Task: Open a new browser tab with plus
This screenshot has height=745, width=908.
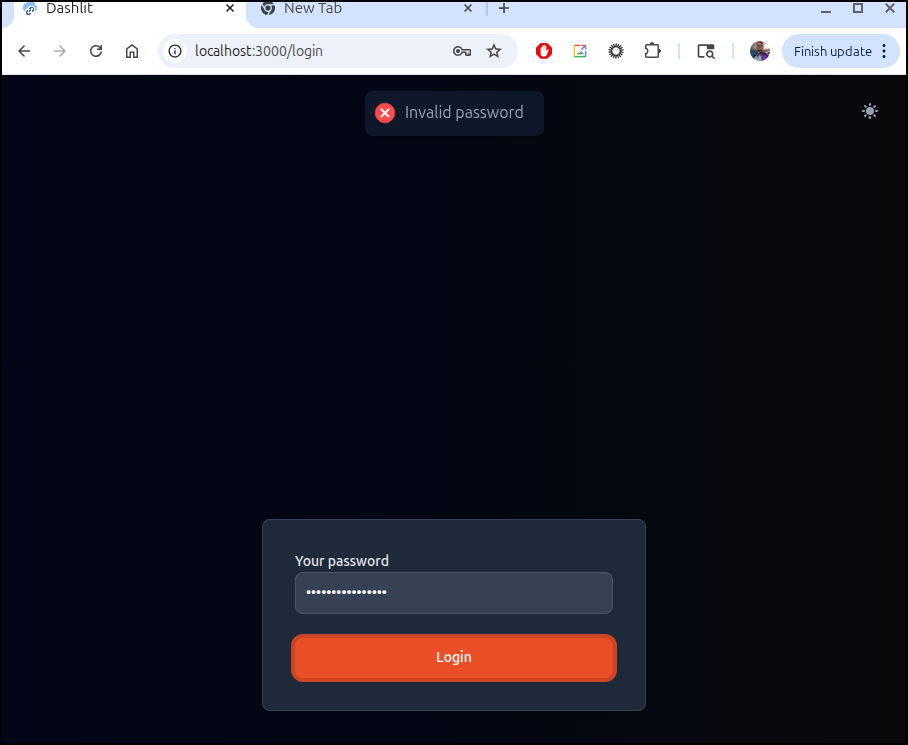Action: coord(504,8)
